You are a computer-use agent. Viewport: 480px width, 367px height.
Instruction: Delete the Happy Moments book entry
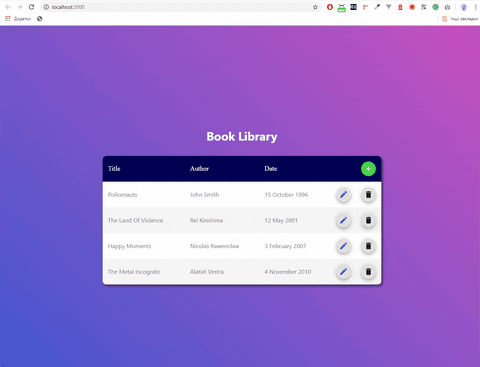click(368, 246)
